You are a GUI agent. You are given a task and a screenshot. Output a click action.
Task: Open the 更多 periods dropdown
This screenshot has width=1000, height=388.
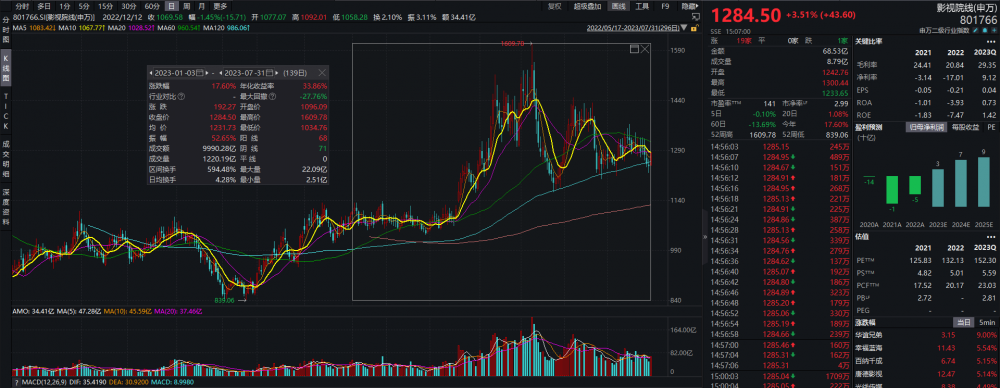point(221,6)
